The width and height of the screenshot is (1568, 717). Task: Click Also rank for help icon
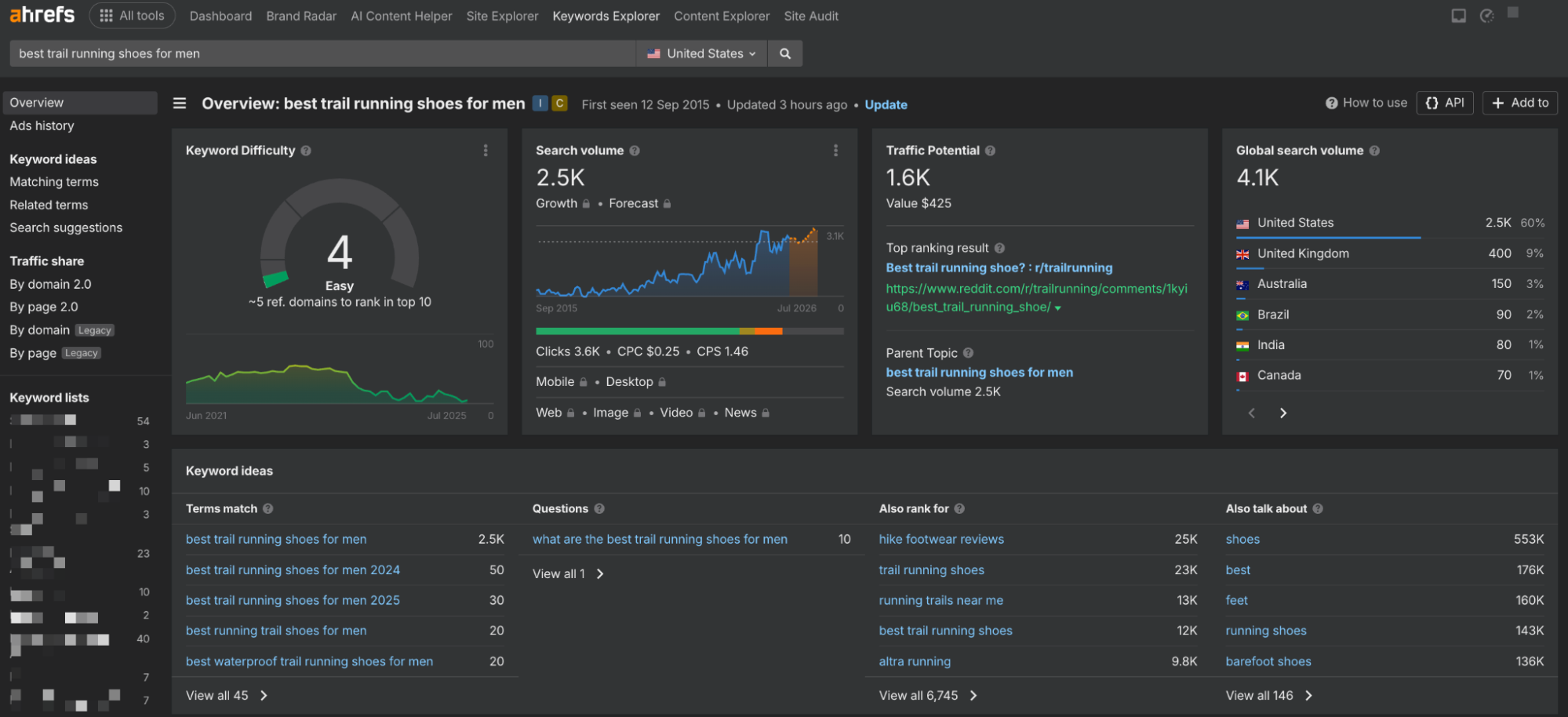click(959, 508)
